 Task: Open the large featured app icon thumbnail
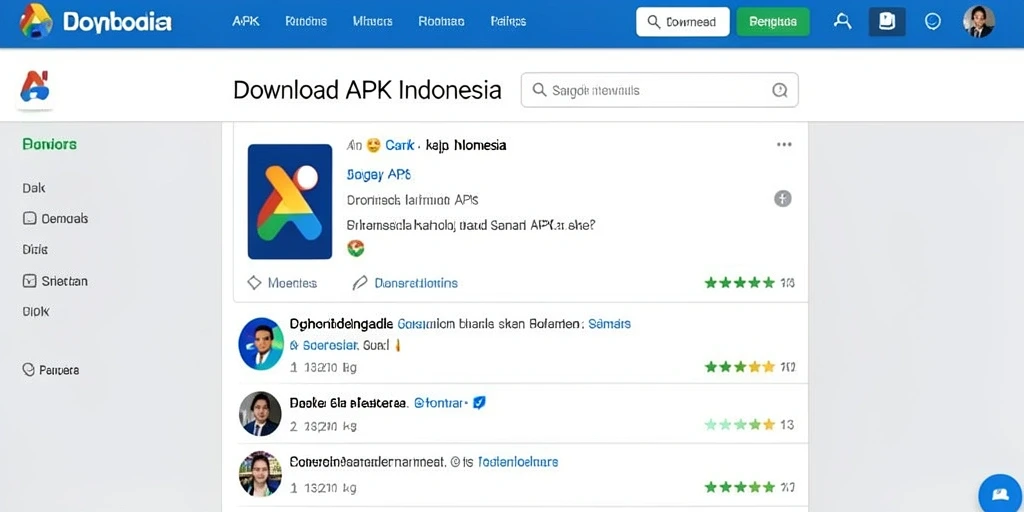click(x=290, y=202)
